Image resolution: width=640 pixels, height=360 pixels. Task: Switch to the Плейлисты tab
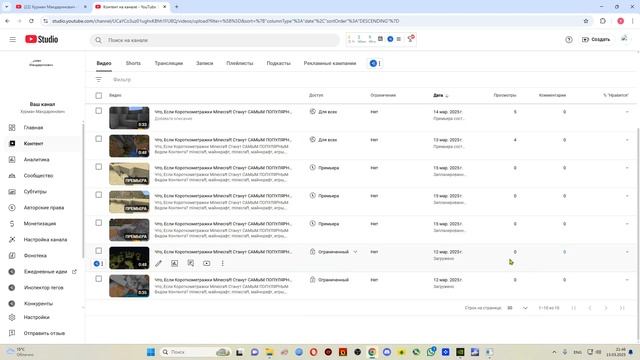coord(240,63)
